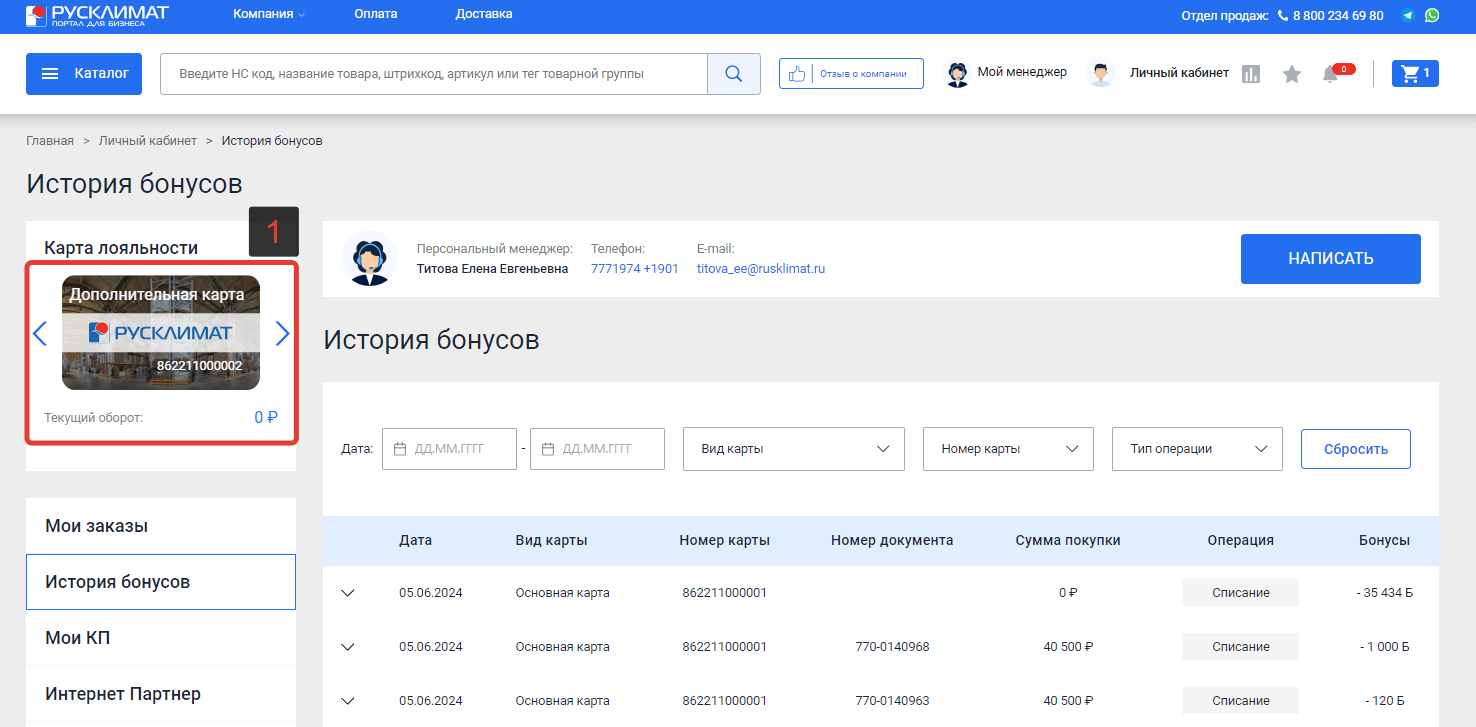Click email titova_ee@rusklimat.ru link
The image size is (1476, 727).
[x=761, y=269]
